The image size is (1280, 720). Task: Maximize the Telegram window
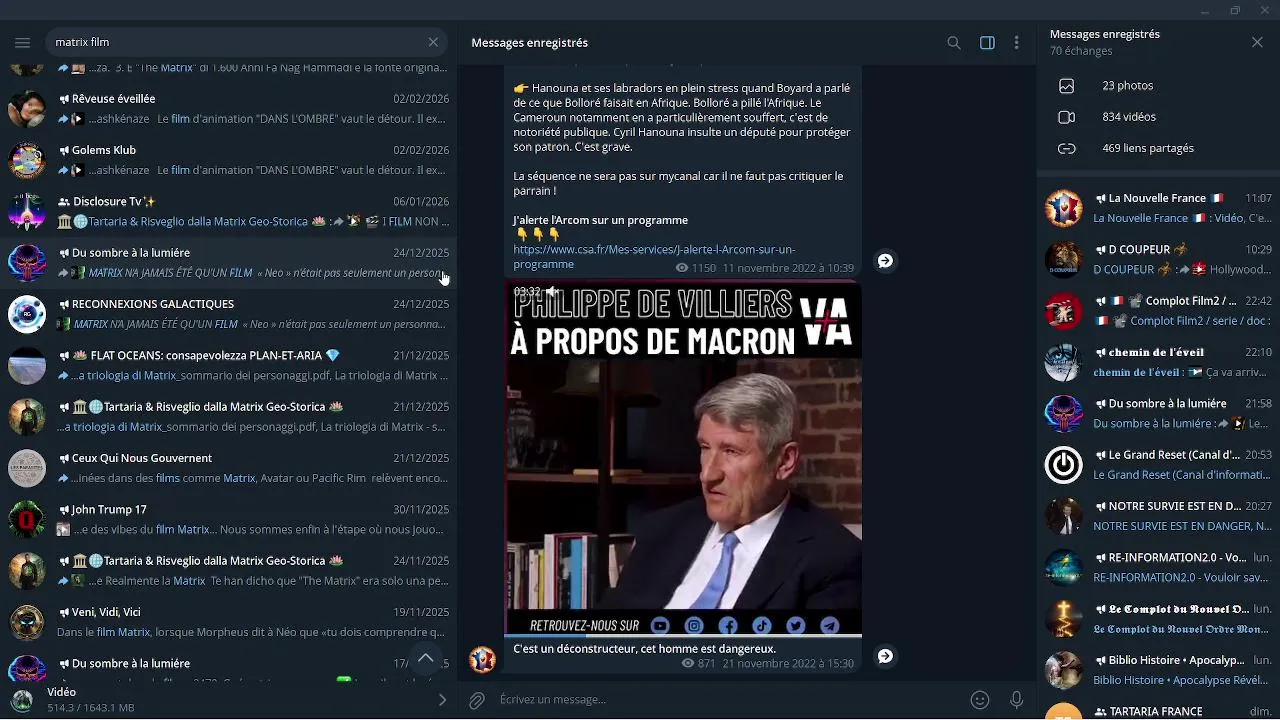point(1235,10)
